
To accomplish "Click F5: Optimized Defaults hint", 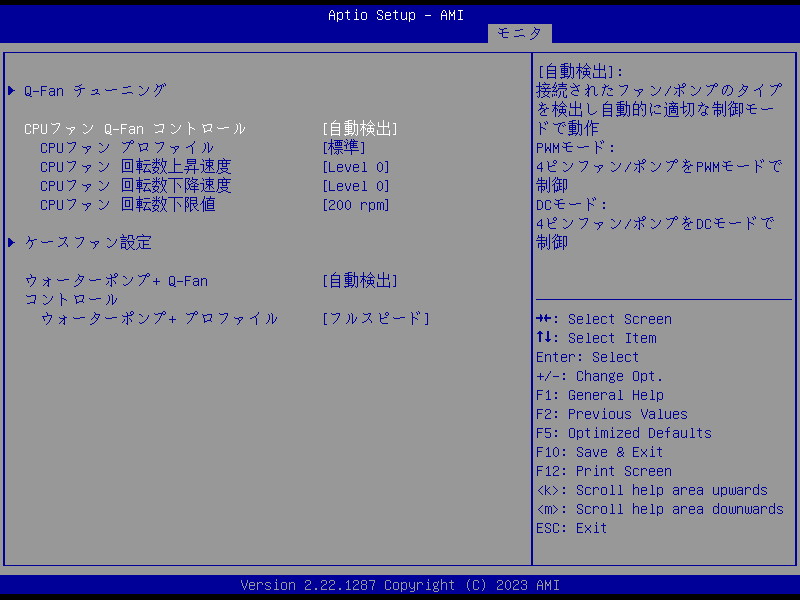I will point(623,433).
